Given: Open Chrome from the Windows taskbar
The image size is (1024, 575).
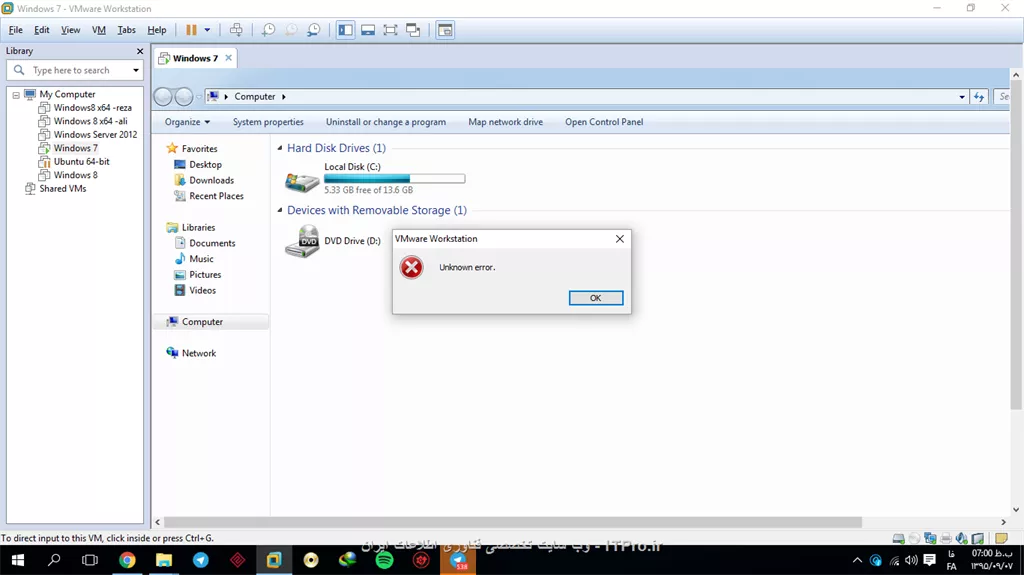Looking at the screenshot, I should [x=127, y=560].
